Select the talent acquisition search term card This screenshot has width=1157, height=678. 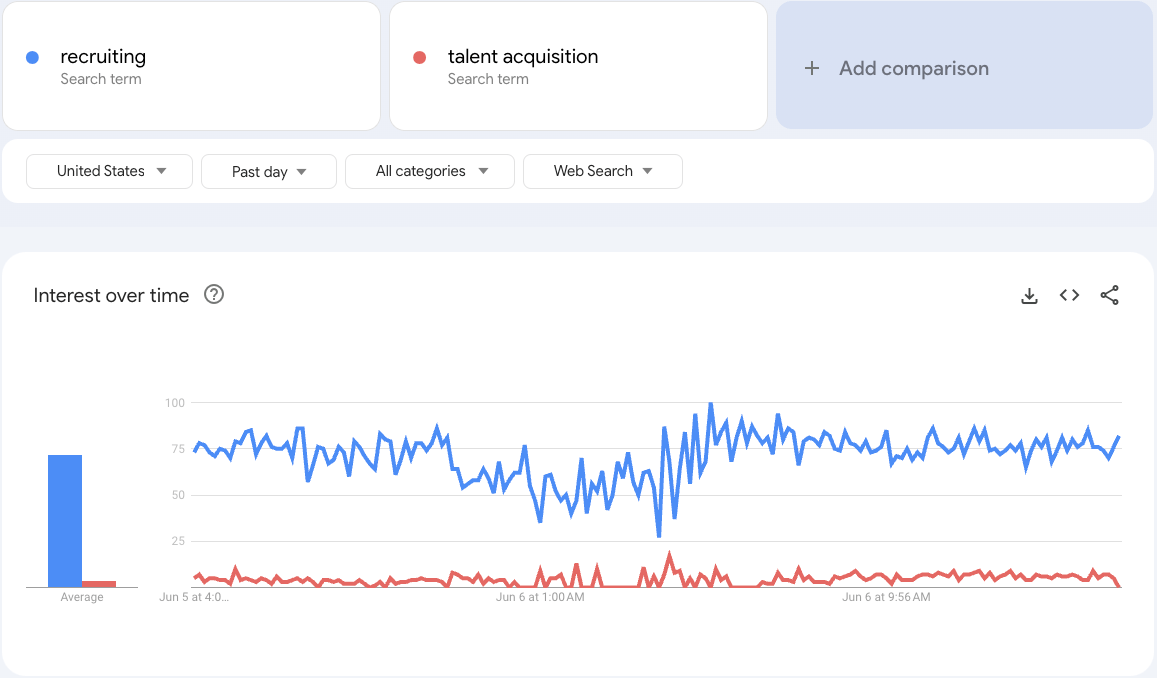(x=578, y=66)
